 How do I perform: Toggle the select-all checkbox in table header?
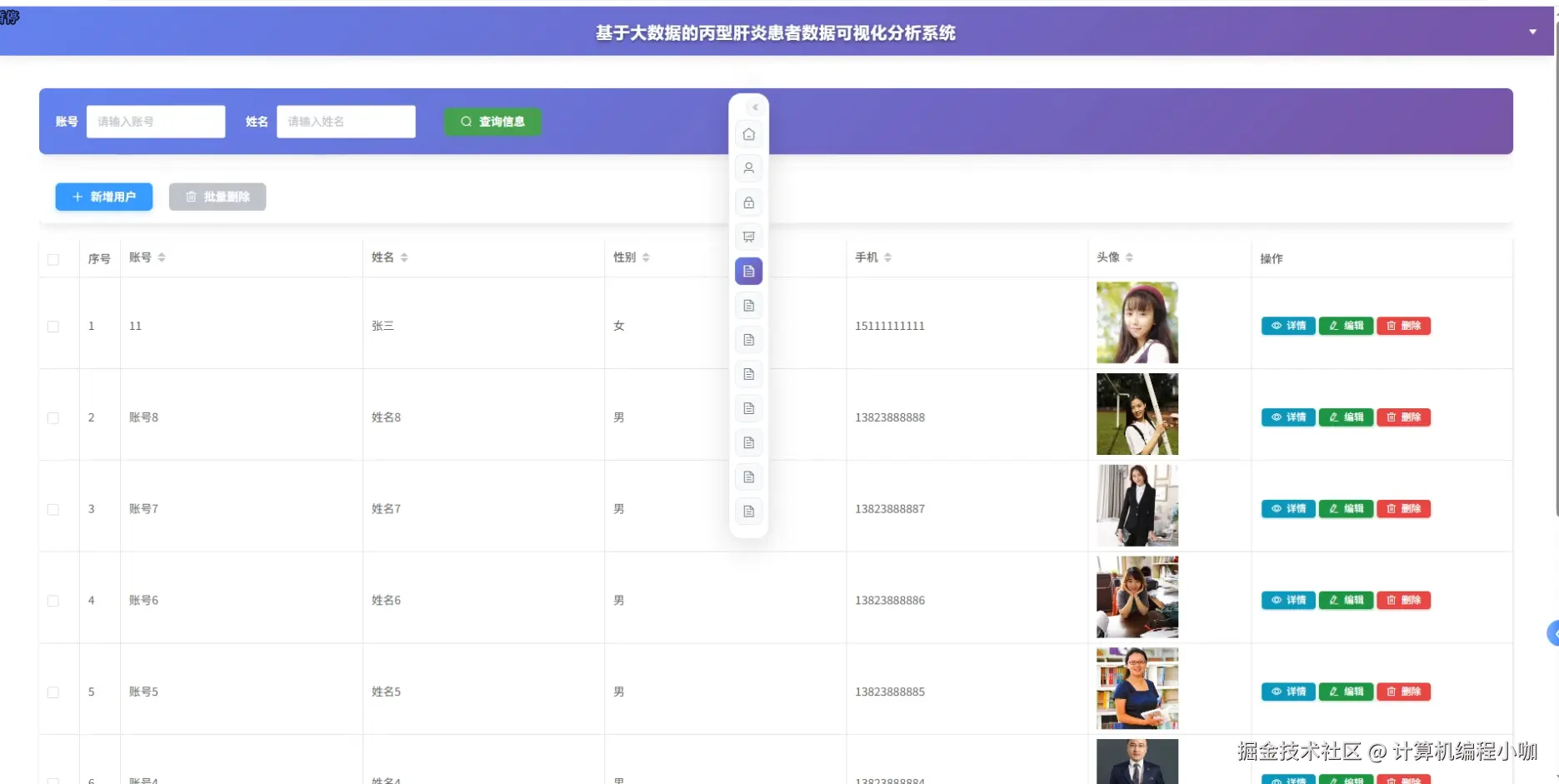point(53,260)
